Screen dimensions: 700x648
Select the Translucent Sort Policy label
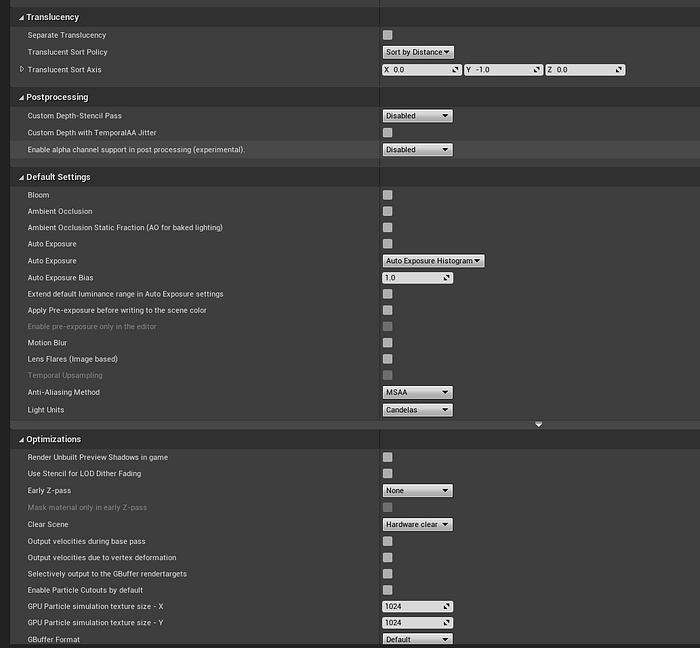[x=67, y=52]
